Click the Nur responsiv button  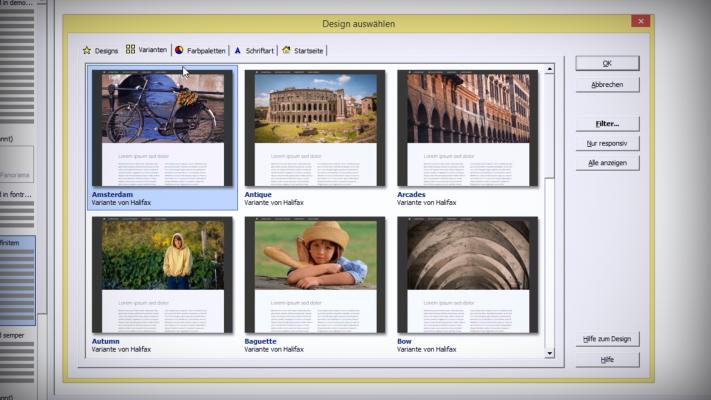(607, 143)
